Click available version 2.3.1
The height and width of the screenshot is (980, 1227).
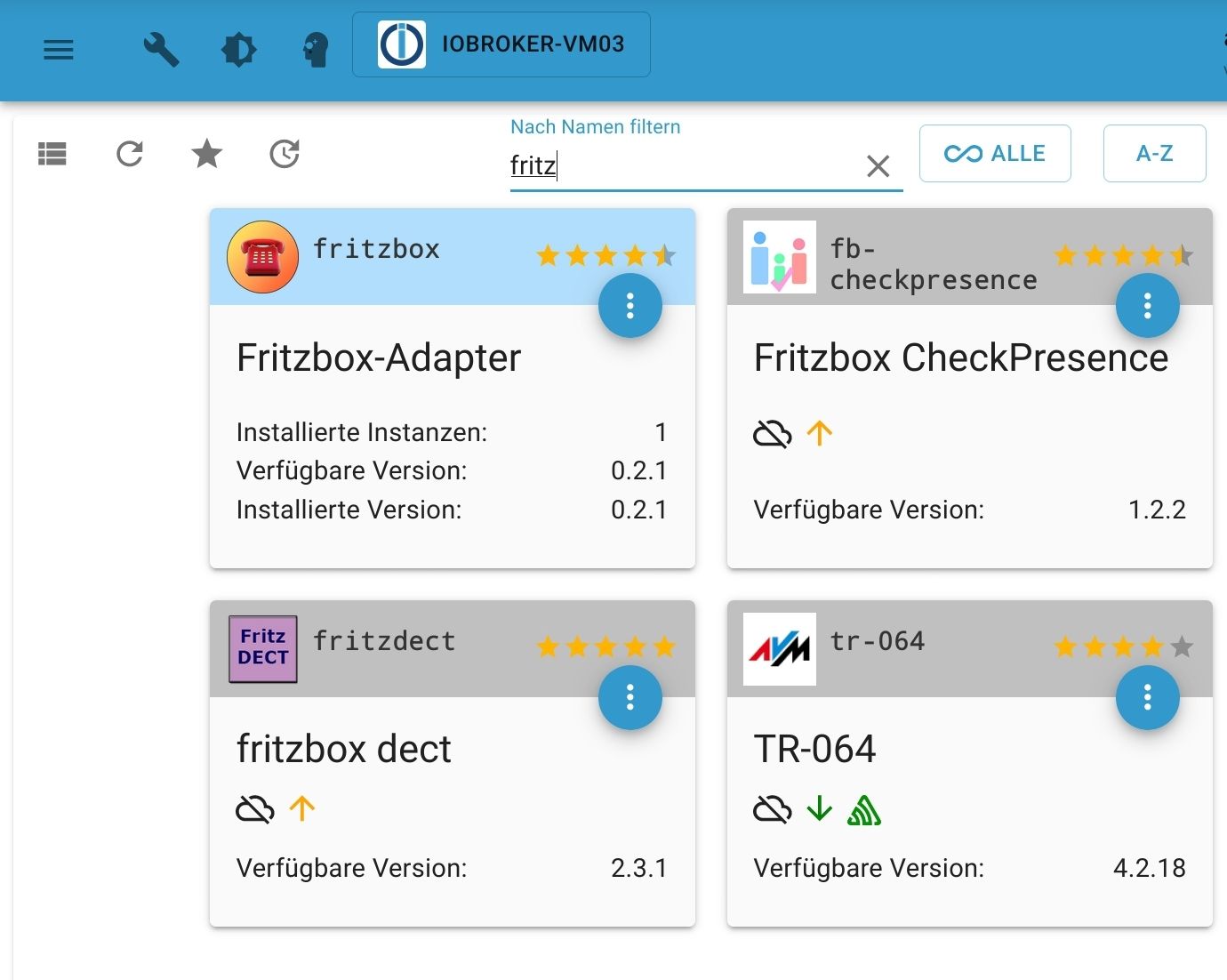click(638, 868)
